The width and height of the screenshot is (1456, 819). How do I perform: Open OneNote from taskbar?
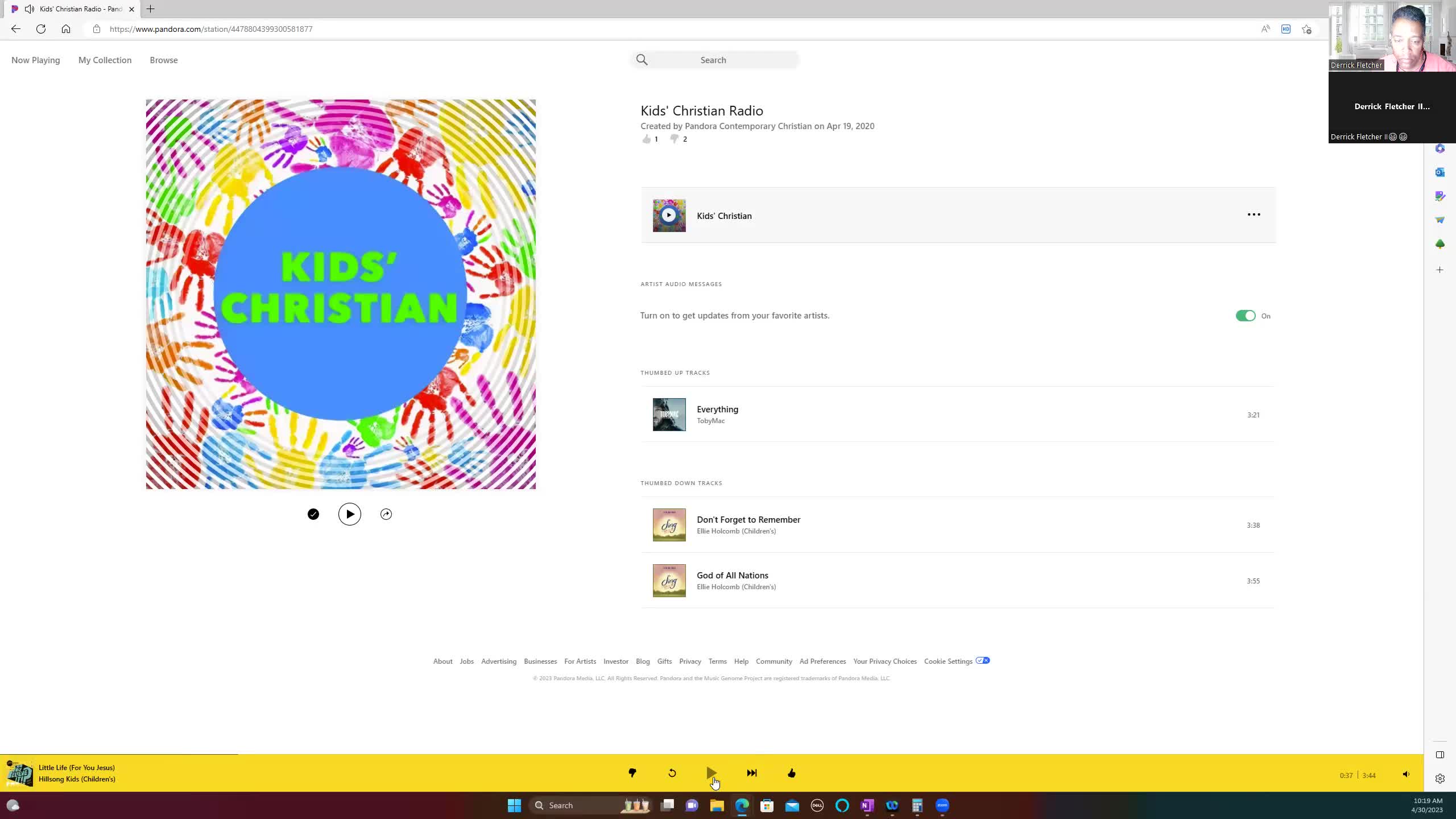(x=867, y=805)
